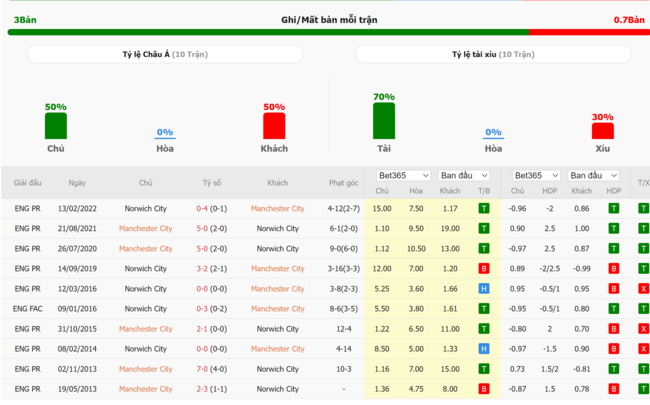This screenshot has height=405, width=650.
Task: Click HDP red B badge for 12/03/2016 row
Action: point(614,289)
